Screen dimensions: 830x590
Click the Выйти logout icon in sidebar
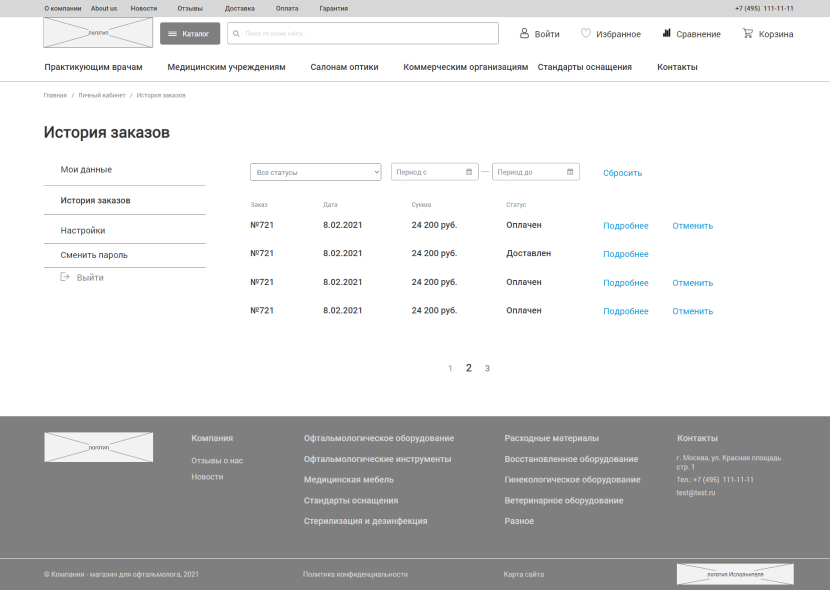coord(65,277)
